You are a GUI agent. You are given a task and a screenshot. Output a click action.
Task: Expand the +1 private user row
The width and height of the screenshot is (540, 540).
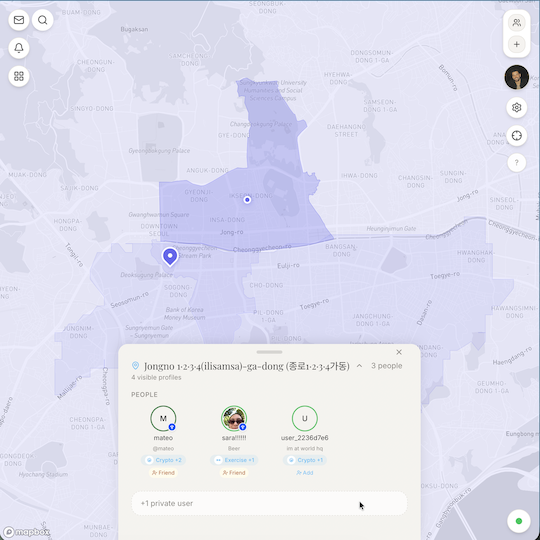point(269,503)
